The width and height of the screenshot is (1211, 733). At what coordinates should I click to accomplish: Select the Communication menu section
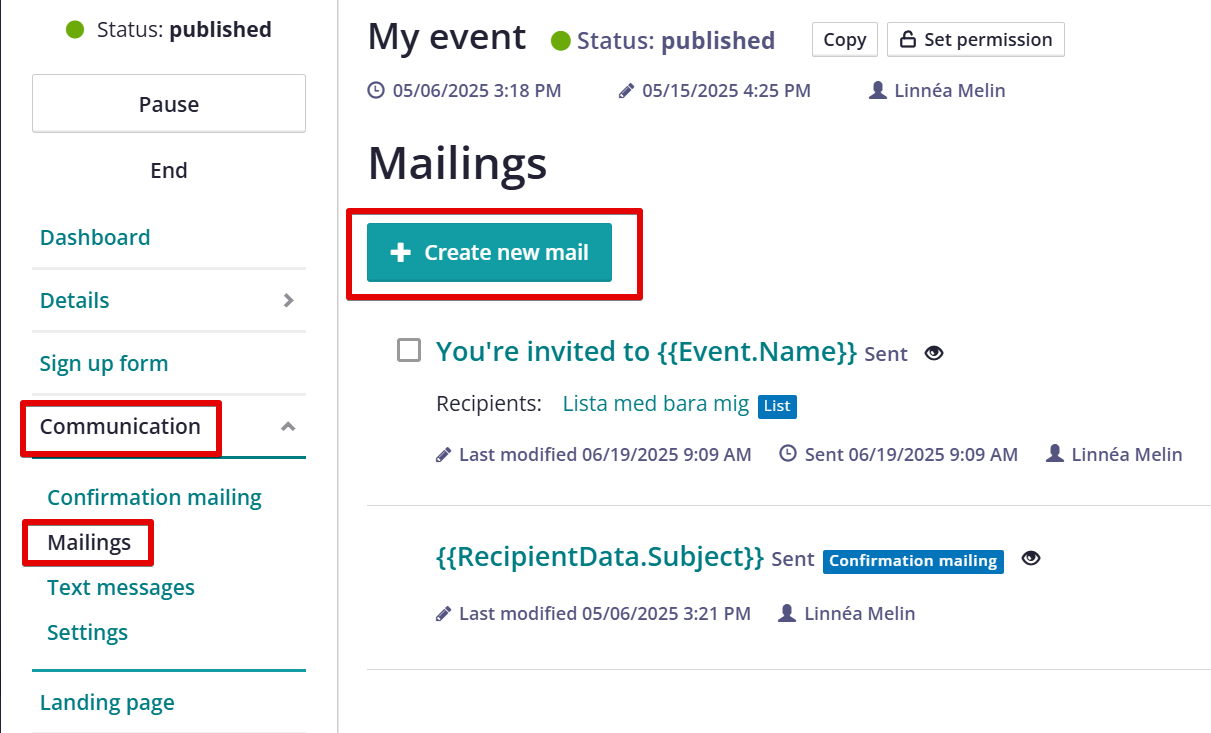120,426
